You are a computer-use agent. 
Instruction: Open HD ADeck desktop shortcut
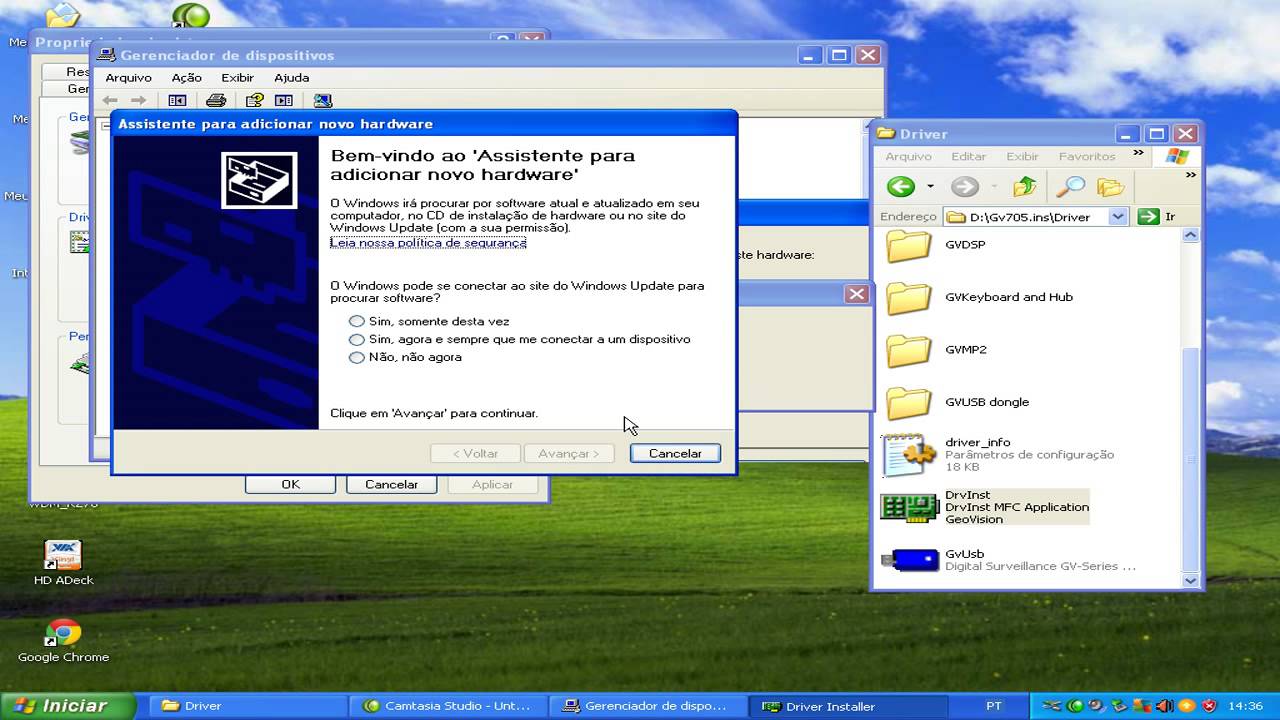pos(63,562)
